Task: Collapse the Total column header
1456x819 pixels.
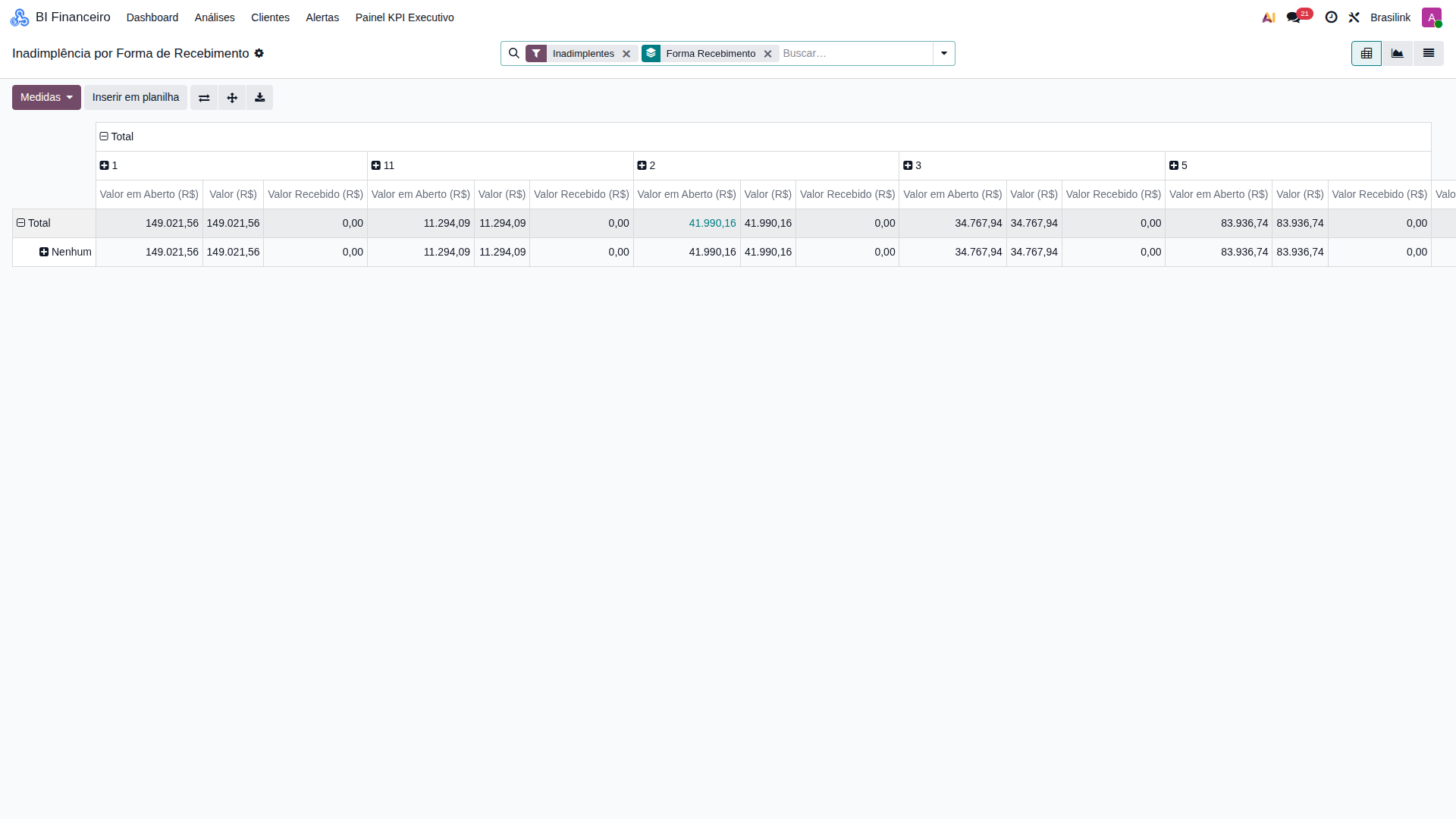Action: point(117,136)
